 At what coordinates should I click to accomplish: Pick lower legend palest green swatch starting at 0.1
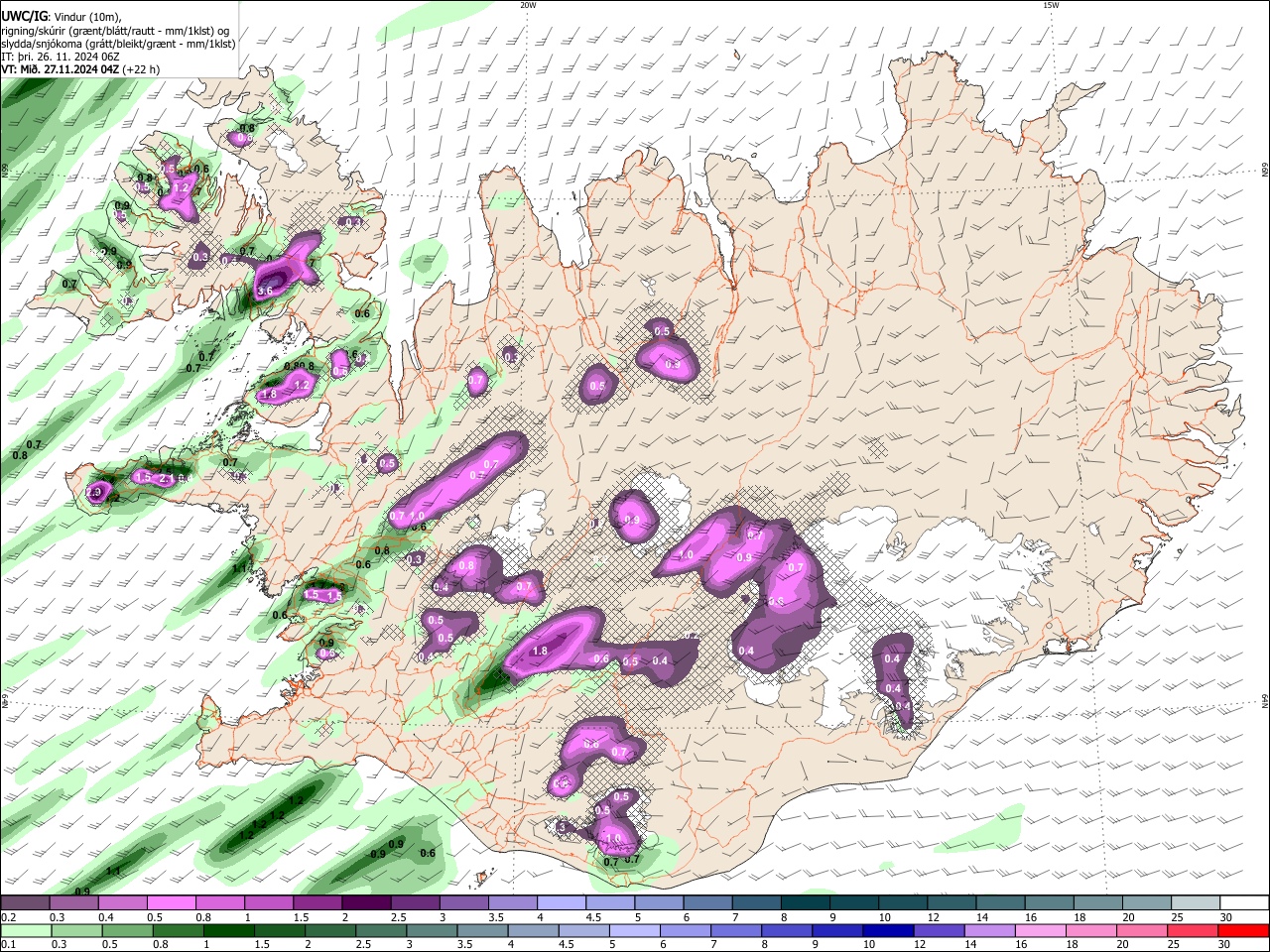(x=25, y=930)
